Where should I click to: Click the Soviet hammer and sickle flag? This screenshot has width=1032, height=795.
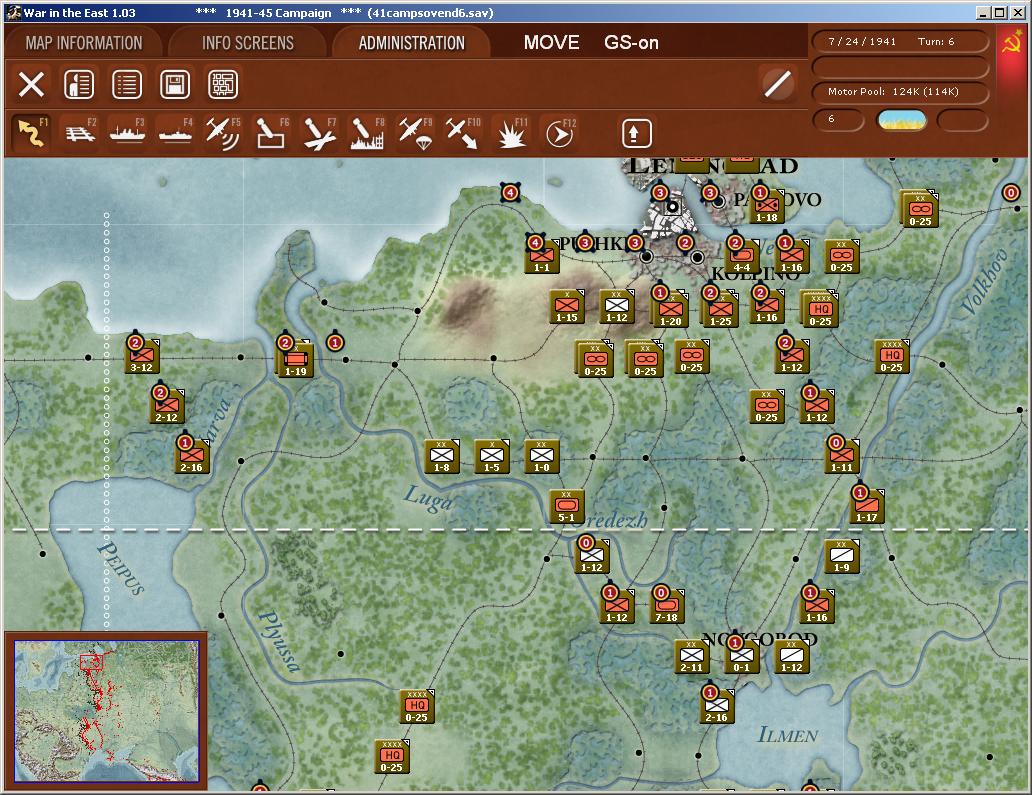tap(1012, 43)
